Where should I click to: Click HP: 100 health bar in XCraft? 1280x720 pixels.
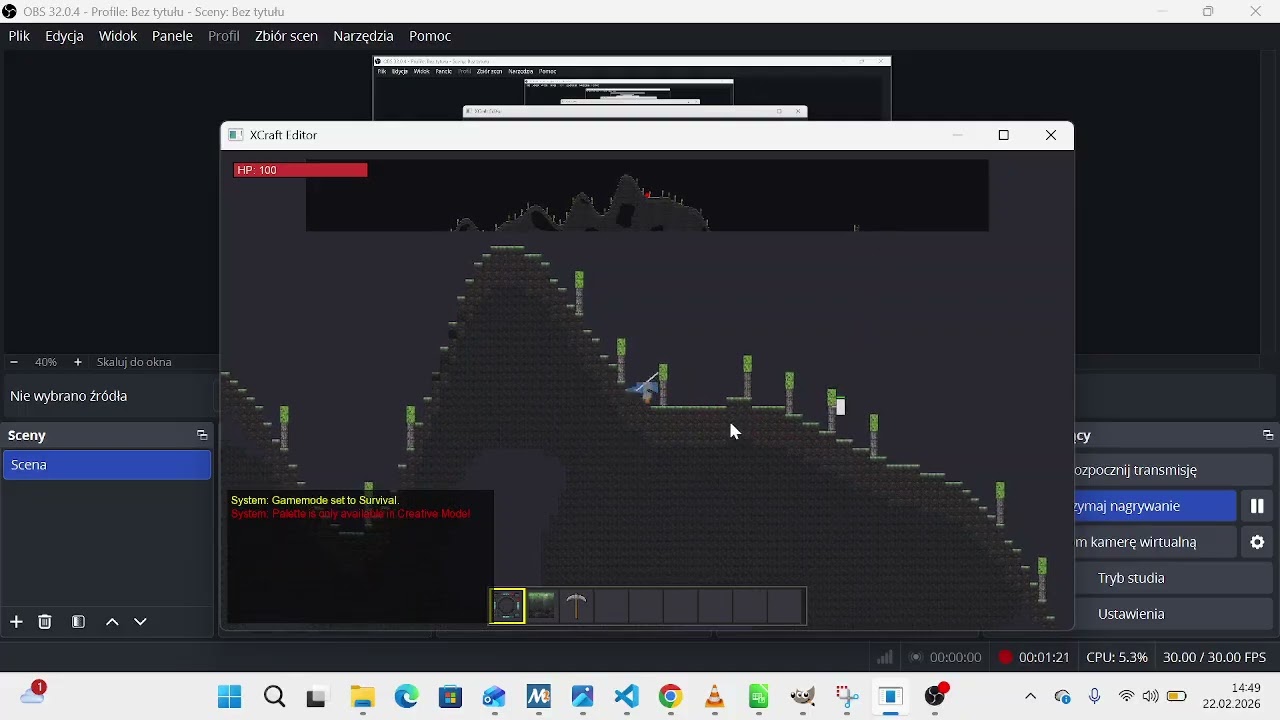tap(300, 170)
